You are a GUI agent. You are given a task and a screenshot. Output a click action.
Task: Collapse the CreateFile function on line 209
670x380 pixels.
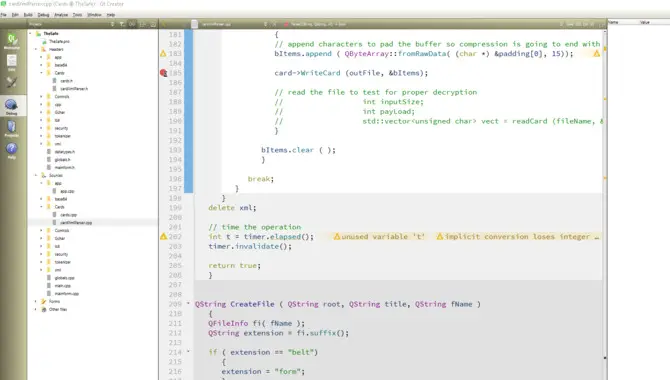188,303
